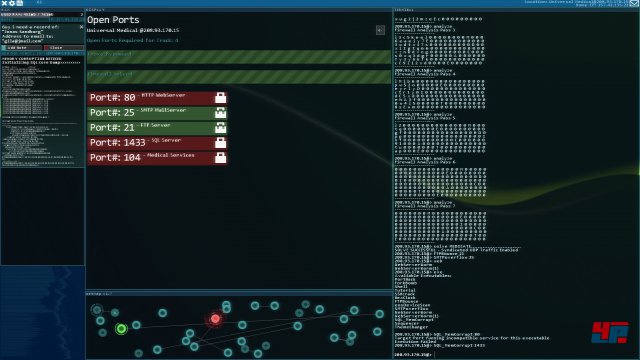Click the X exit icon in top bar

coord(4,3)
